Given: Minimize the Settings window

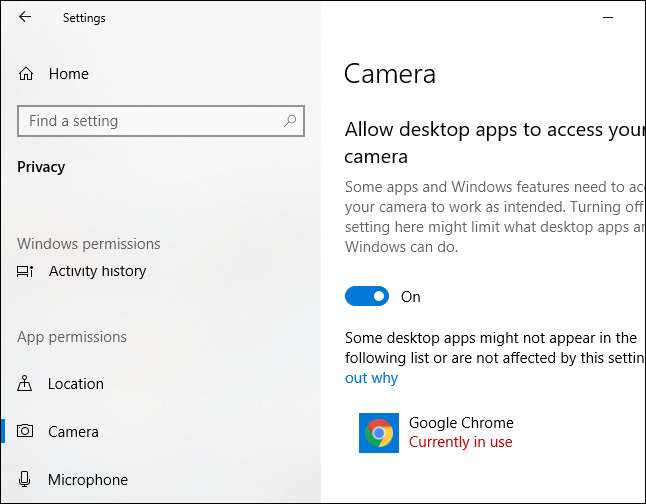Looking at the screenshot, I should (x=609, y=17).
